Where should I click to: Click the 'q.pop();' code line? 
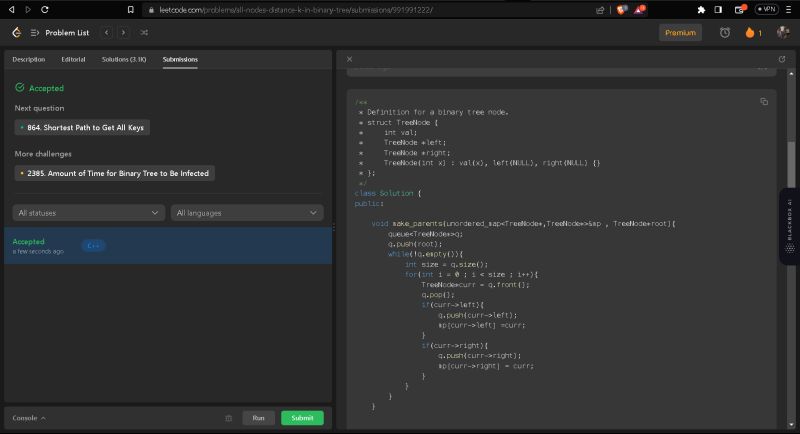(x=438, y=295)
